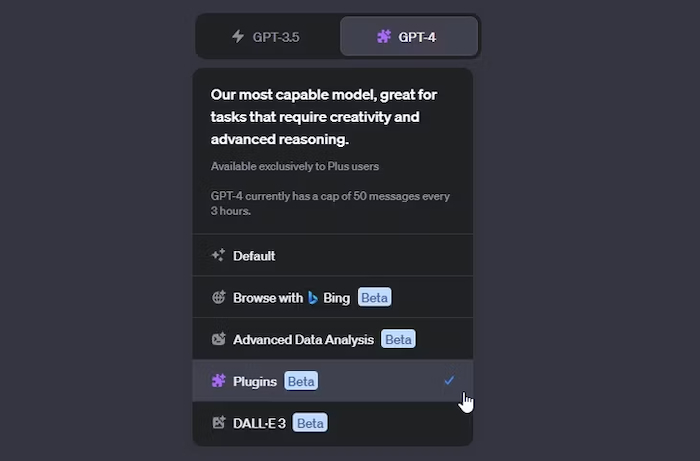Toggle the blue checkmark on Plugins
Image resolution: width=700 pixels, height=461 pixels.
pyautogui.click(x=449, y=380)
